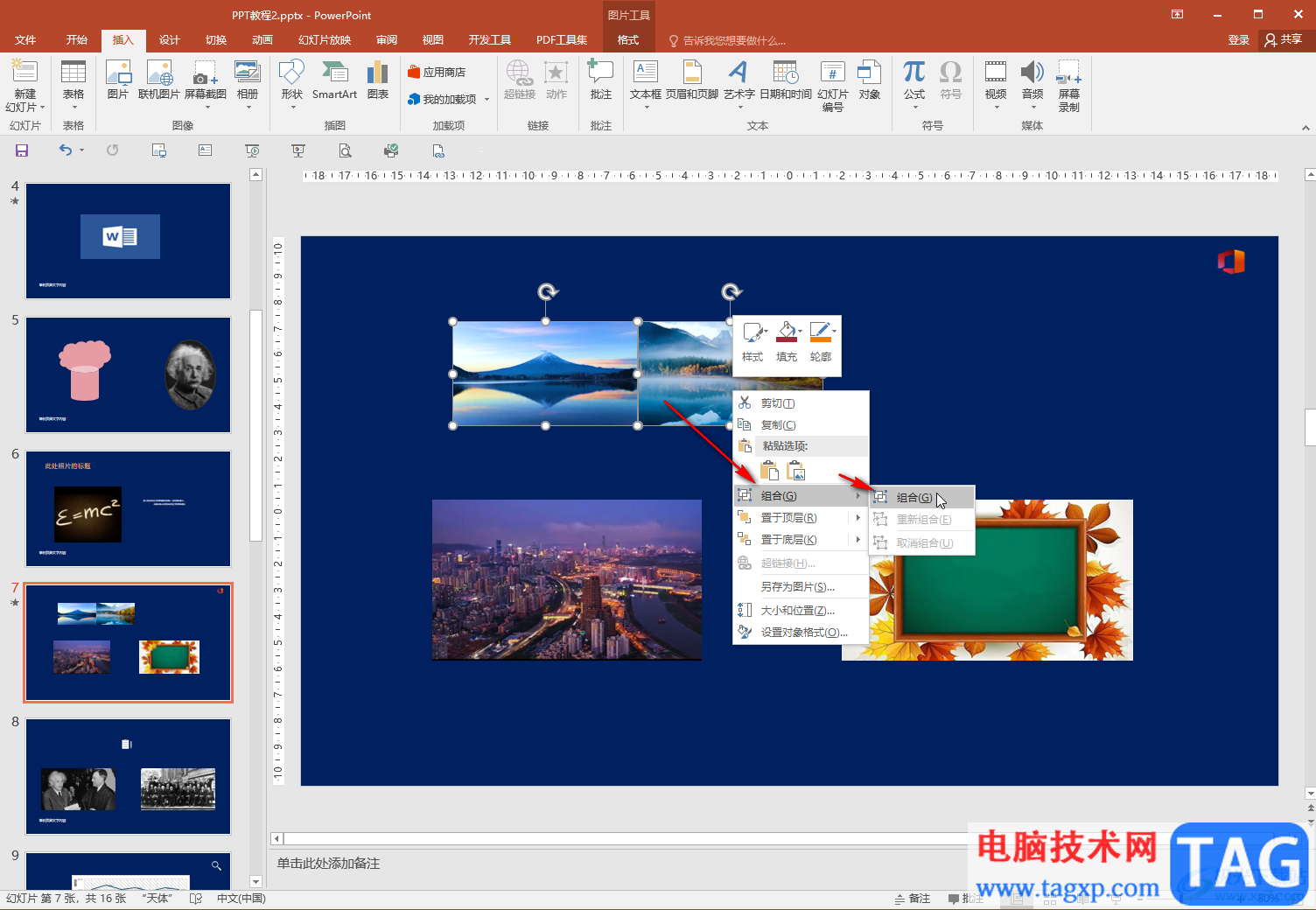Viewport: 1316px width, 910px height.
Task: Click the print preview magnifier icon
Action: [x=345, y=150]
